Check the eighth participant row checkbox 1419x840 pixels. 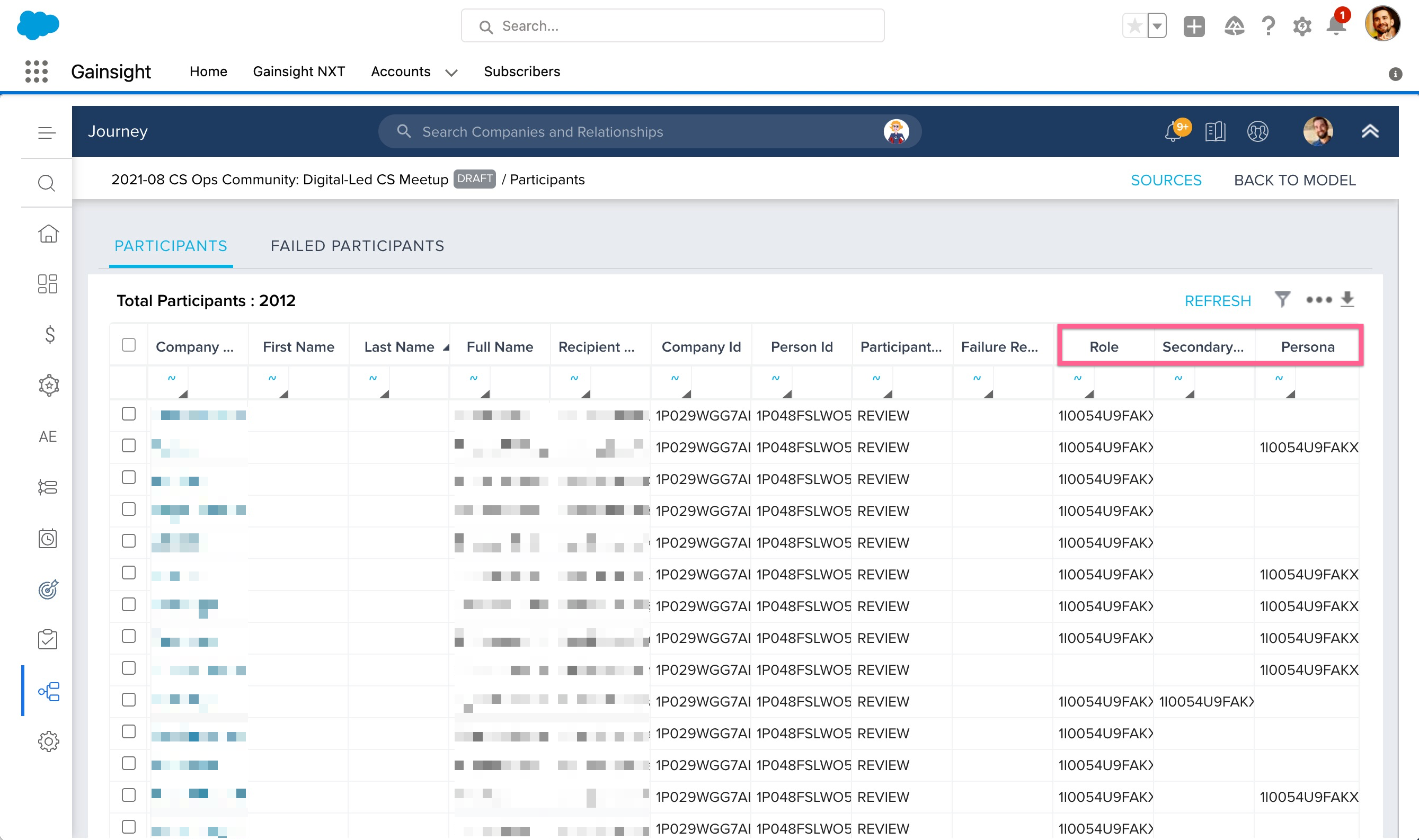pos(129,636)
